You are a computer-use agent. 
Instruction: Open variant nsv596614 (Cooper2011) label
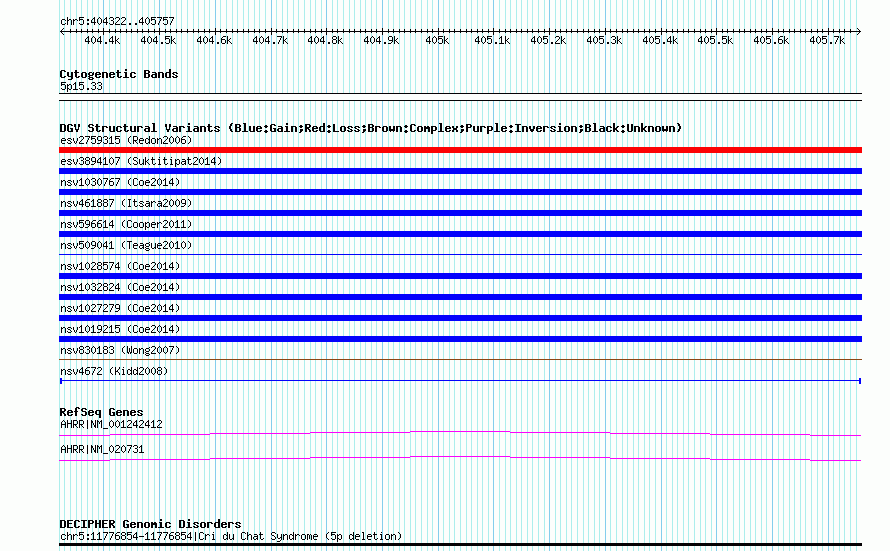tap(126, 224)
